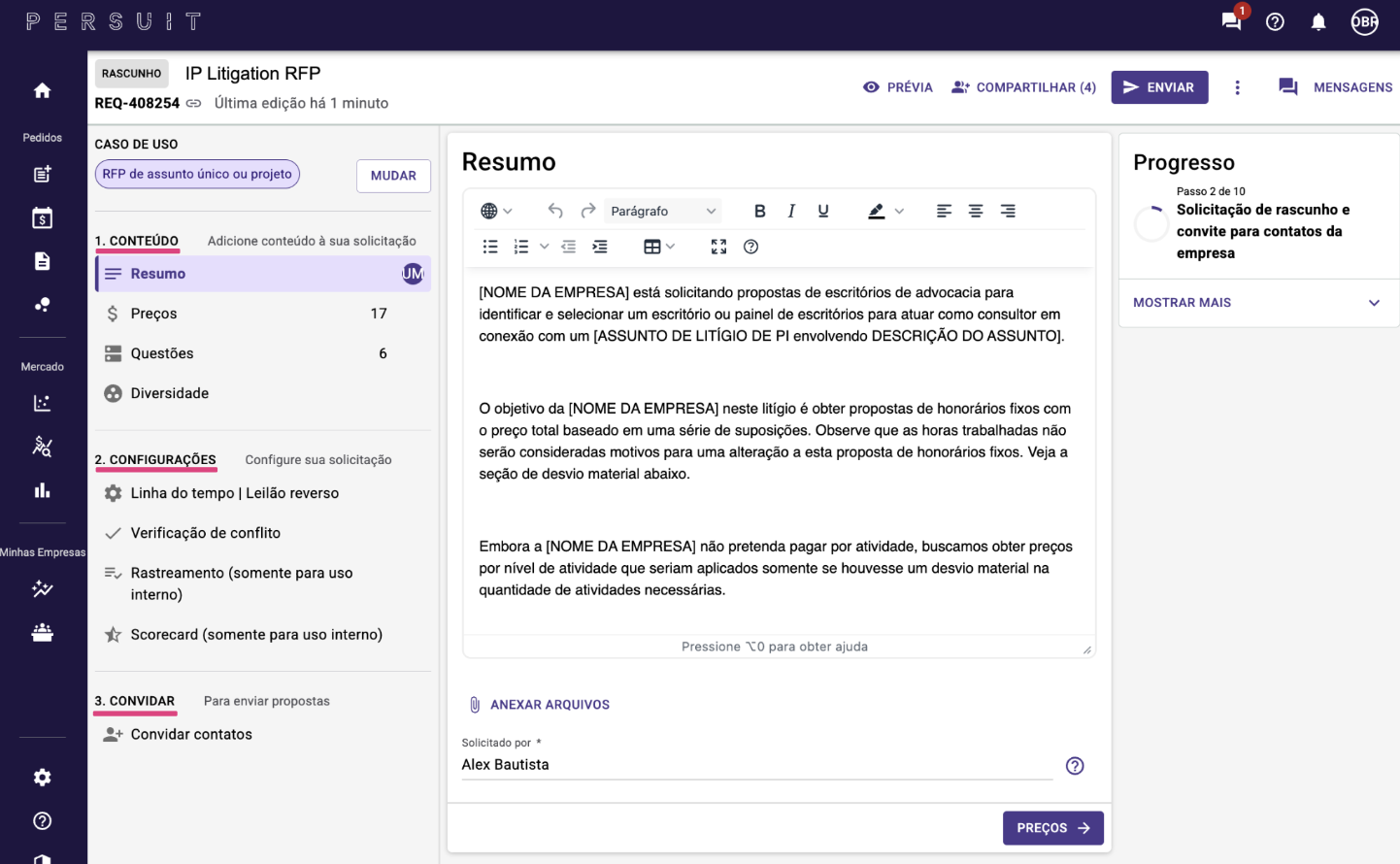1400x864 pixels.
Task: Open the Resumo section
Action: pyautogui.click(x=263, y=274)
